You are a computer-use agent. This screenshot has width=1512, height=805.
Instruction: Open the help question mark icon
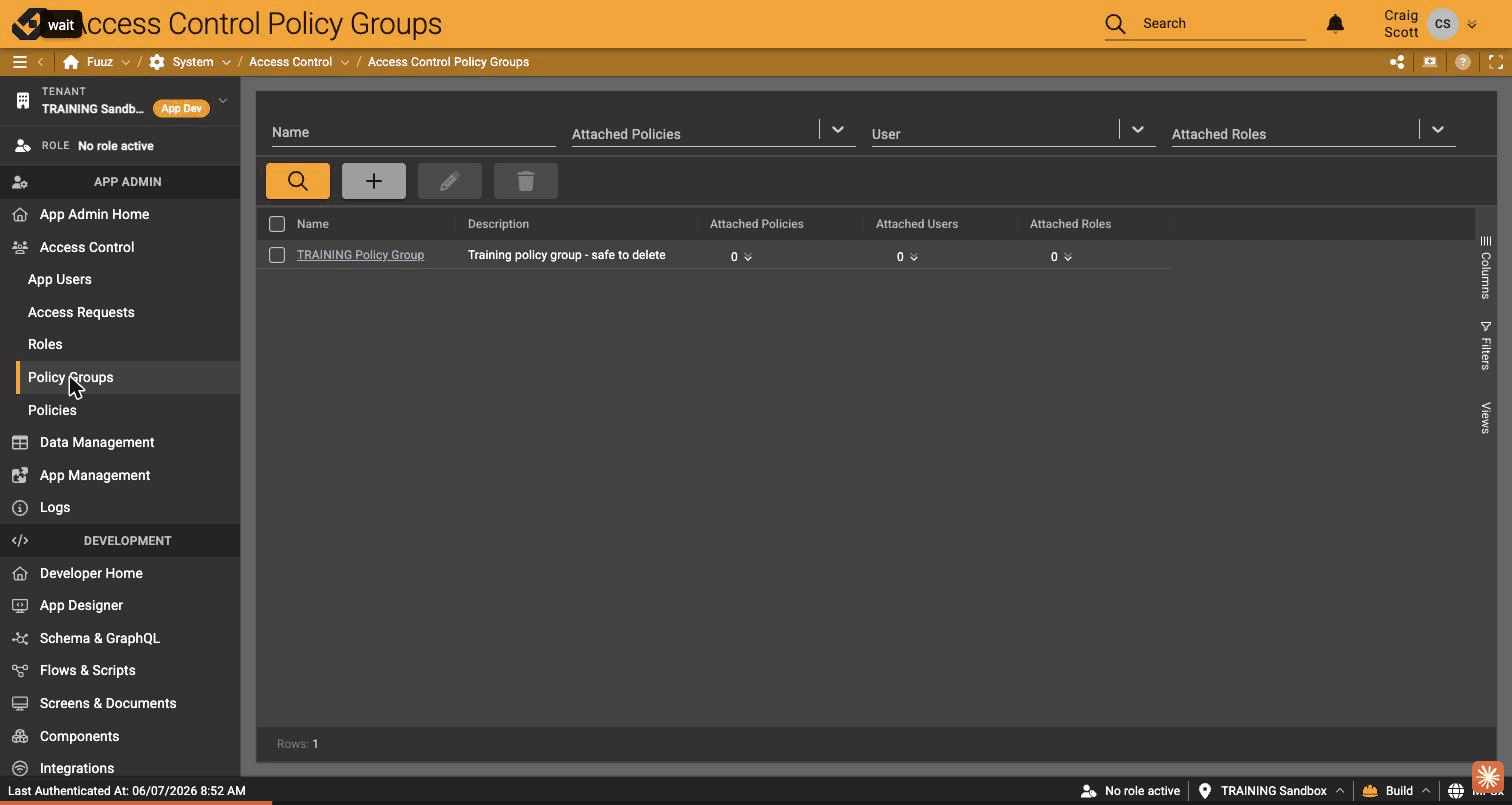(x=1463, y=62)
